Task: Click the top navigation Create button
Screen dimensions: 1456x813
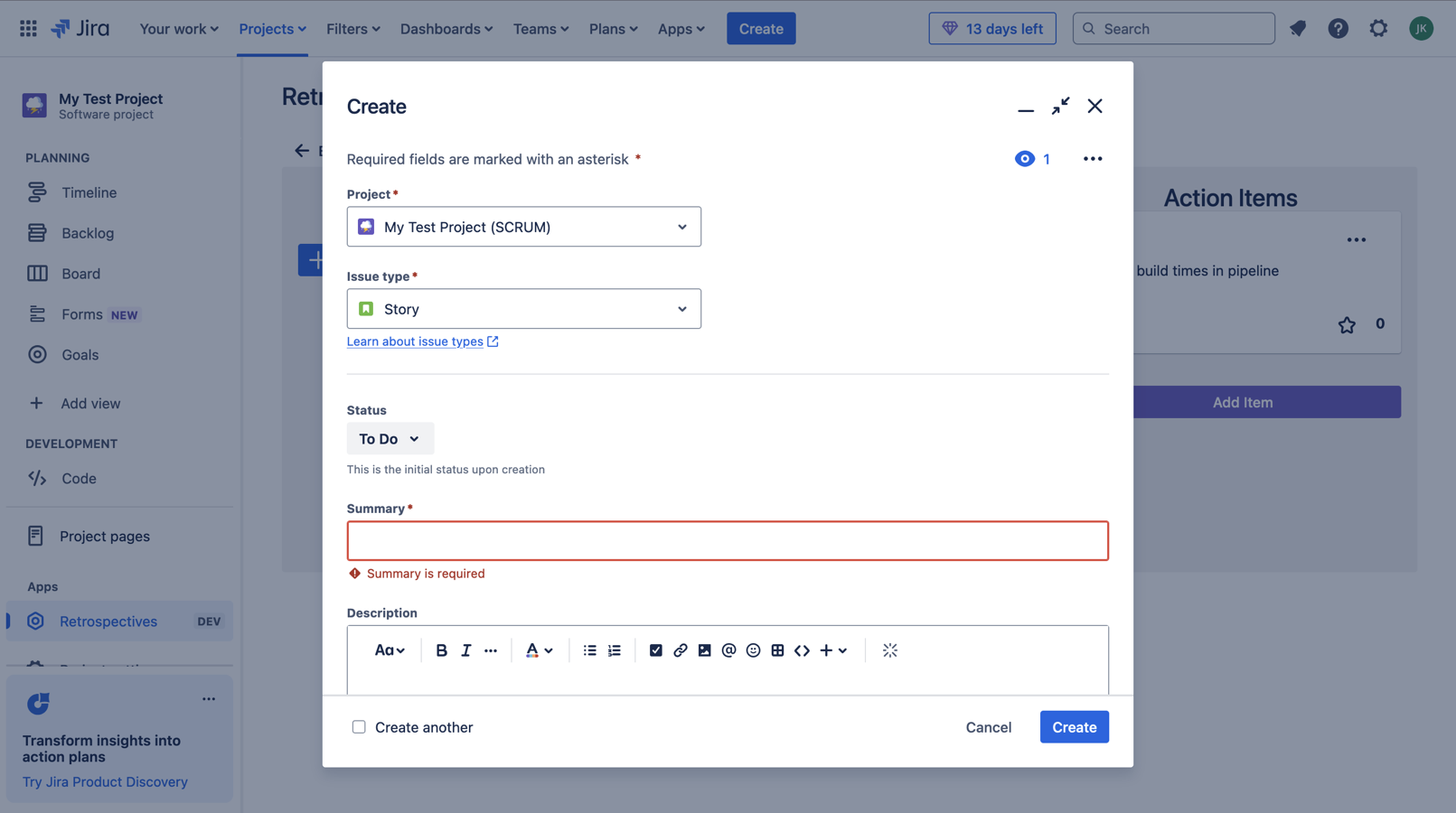Action: click(x=761, y=28)
